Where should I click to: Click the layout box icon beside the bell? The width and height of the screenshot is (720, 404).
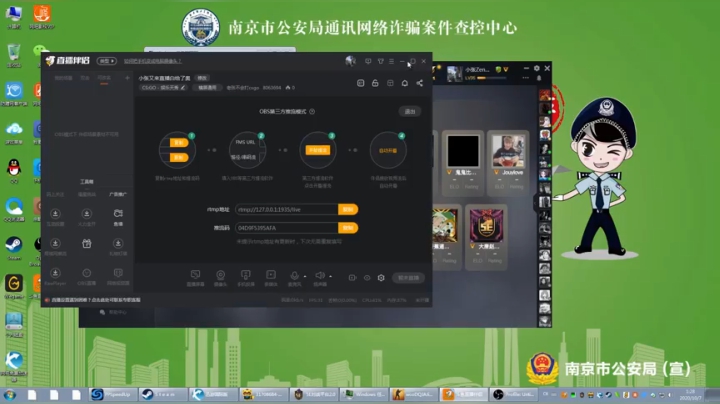[390, 83]
